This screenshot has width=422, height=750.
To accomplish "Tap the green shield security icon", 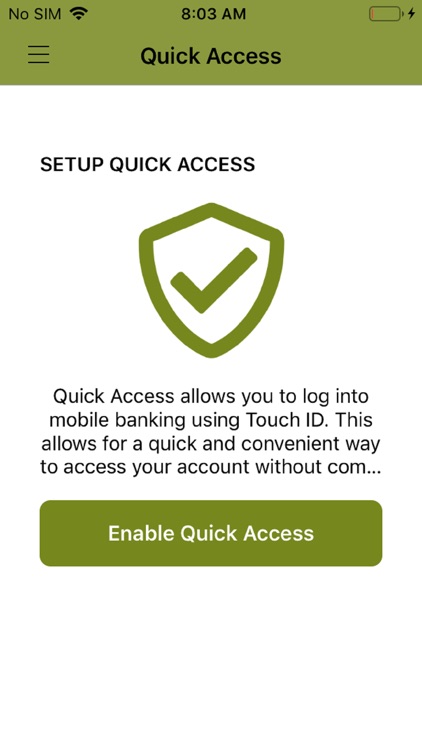I will (211, 280).
